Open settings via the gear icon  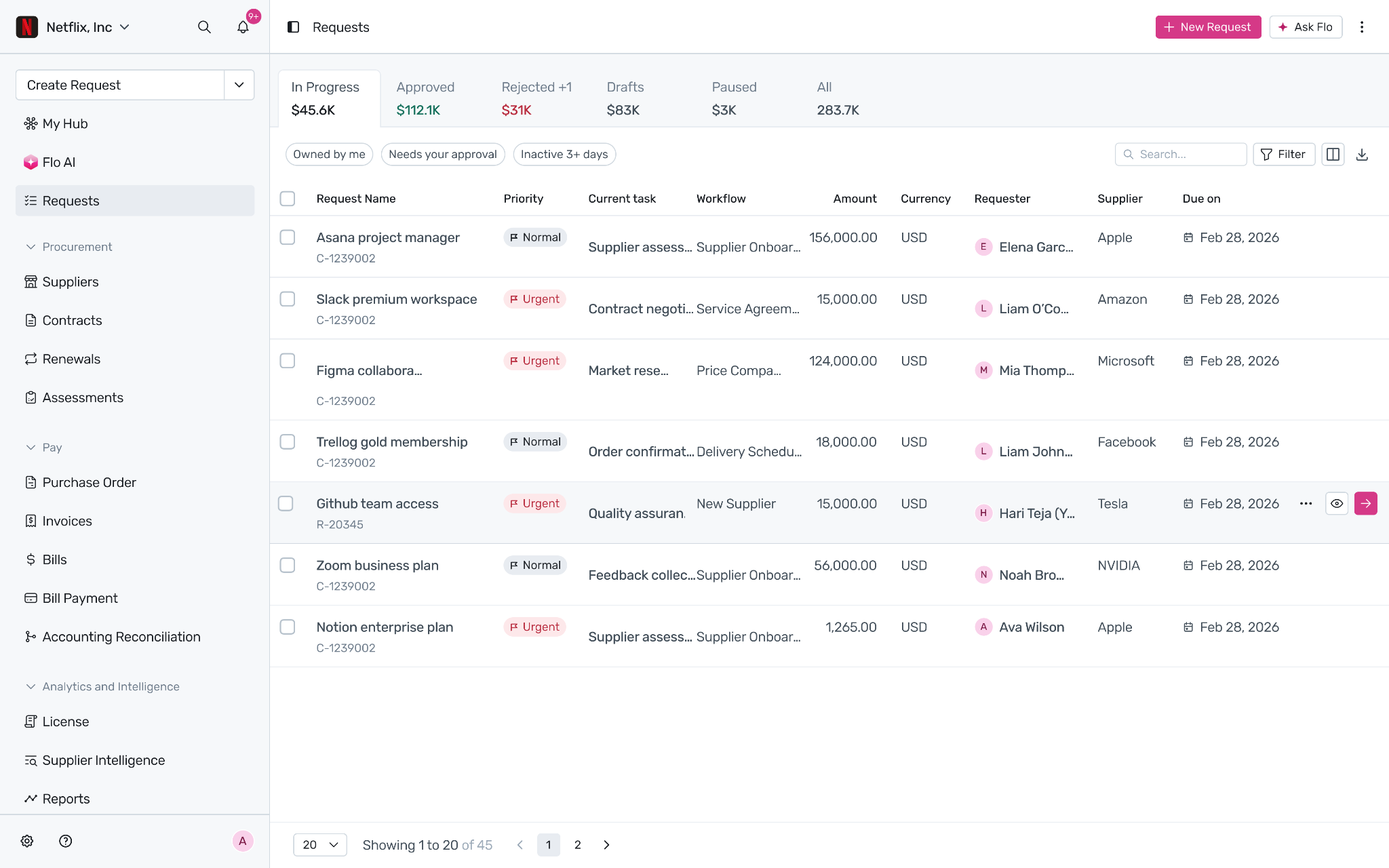pyautogui.click(x=27, y=841)
